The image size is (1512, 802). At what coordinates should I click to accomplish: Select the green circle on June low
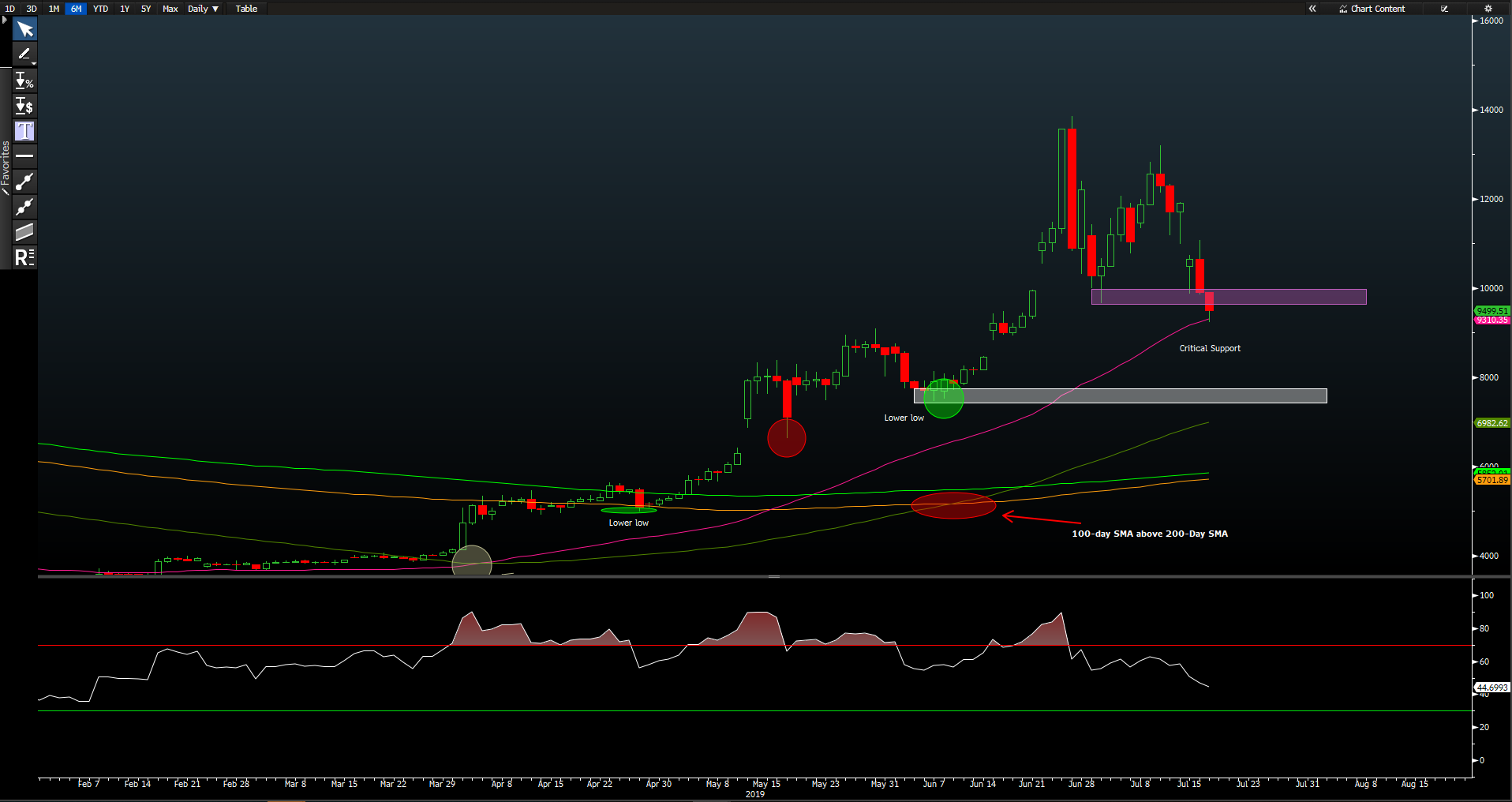(944, 399)
